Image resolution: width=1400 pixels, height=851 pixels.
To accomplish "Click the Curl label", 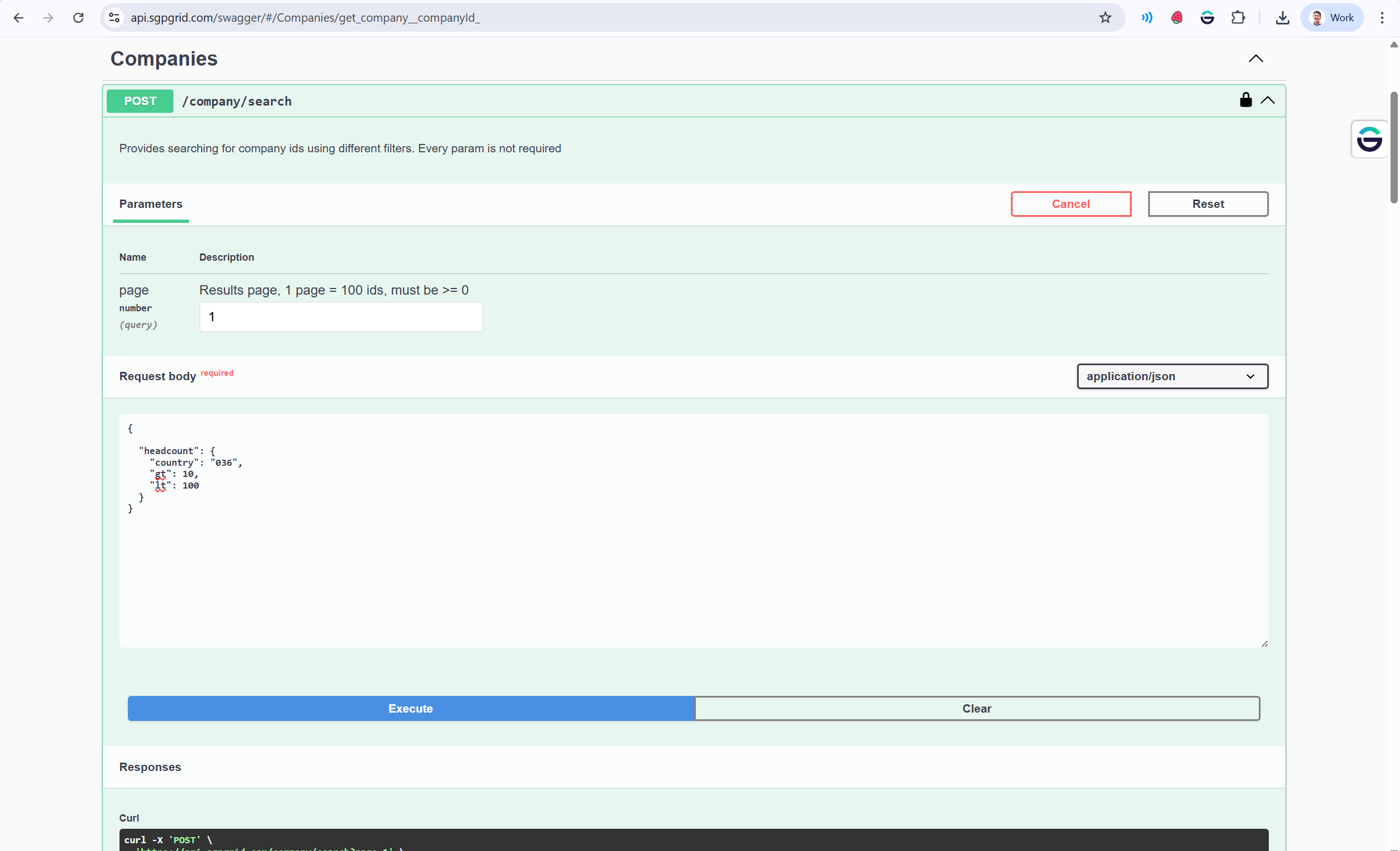I will point(129,818).
